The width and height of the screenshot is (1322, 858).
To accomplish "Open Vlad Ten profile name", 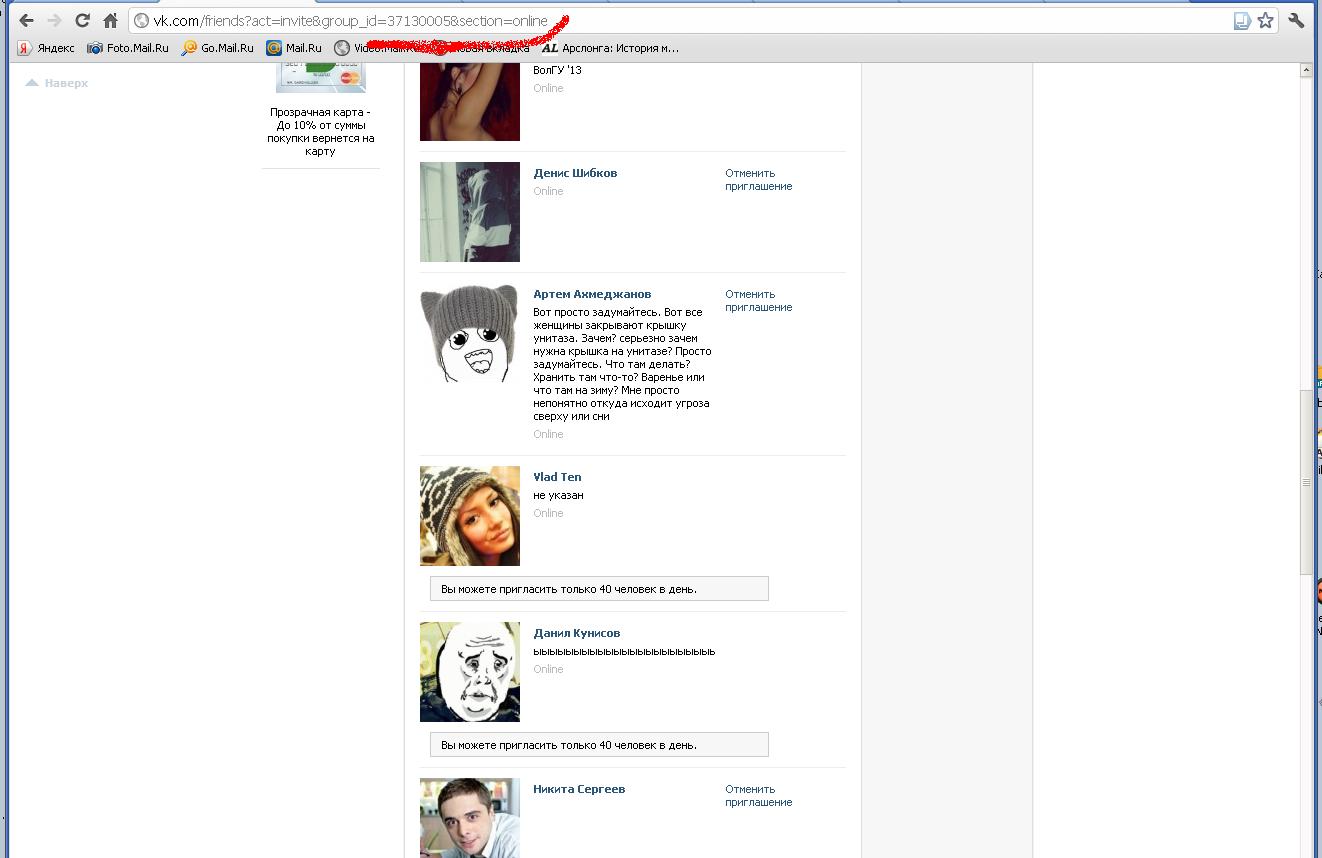I will 557,477.
